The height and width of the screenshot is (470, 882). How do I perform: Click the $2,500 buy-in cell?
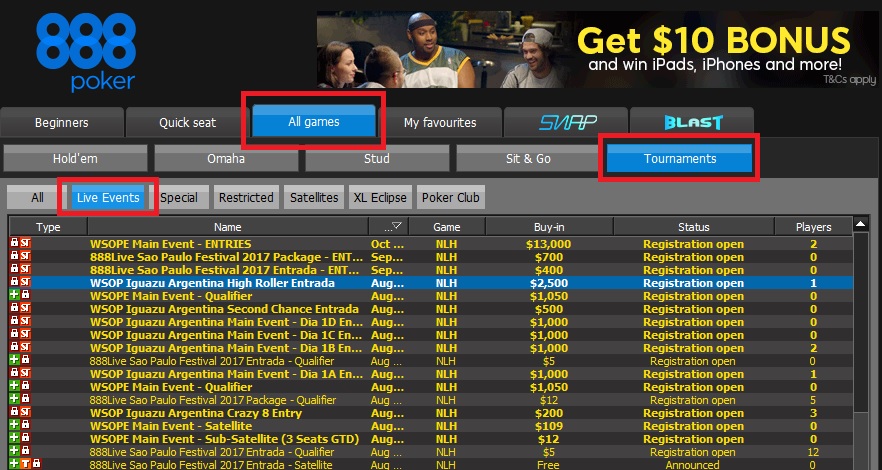pyautogui.click(x=548, y=283)
